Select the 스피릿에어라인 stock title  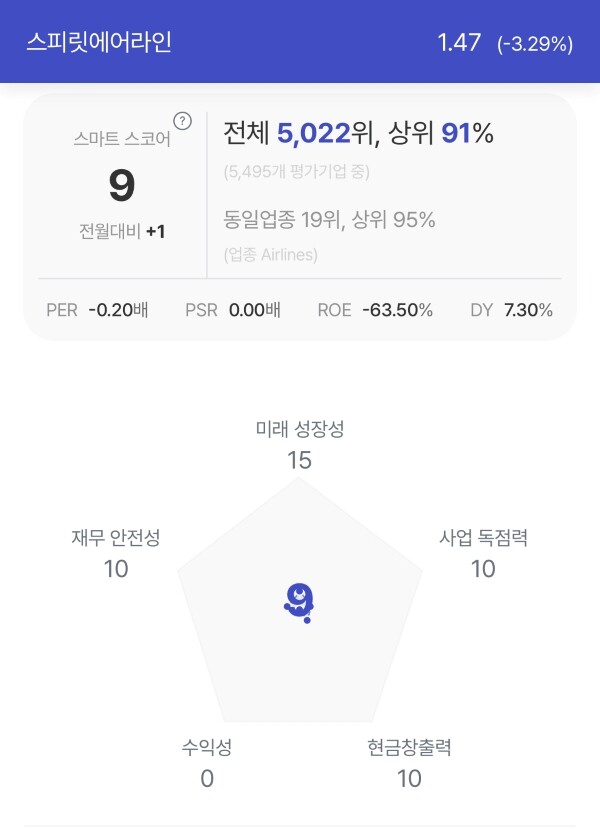click(99, 42)
